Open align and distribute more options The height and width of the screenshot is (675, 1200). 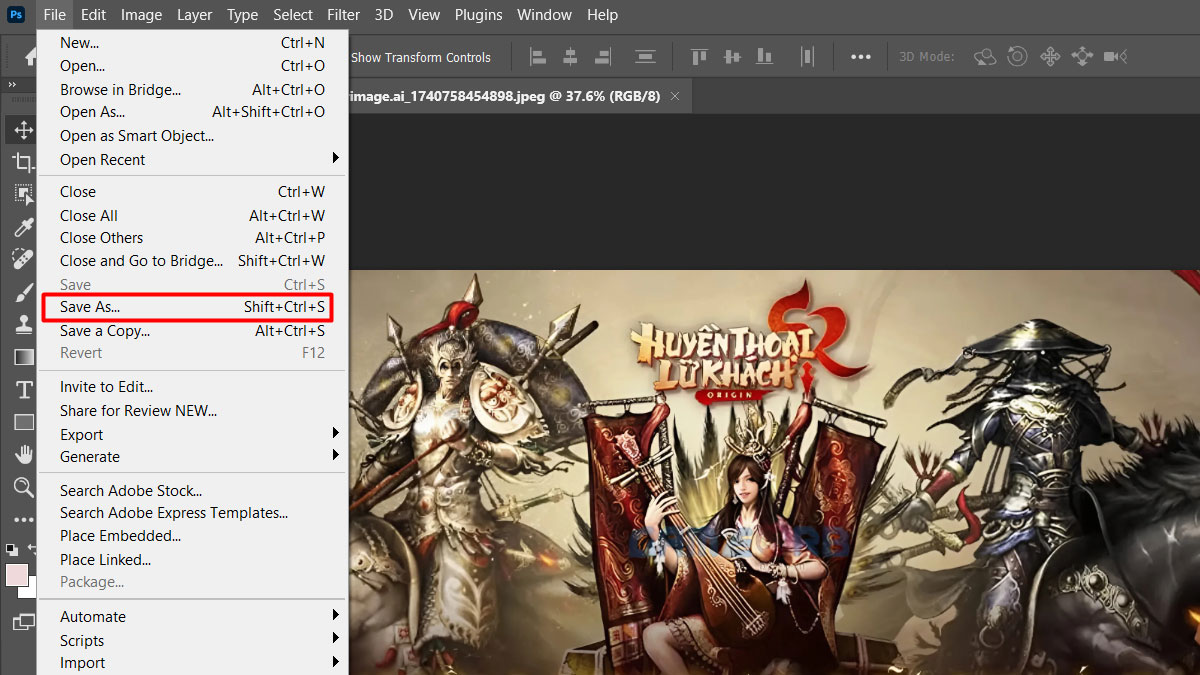click(x=861, y=57)
